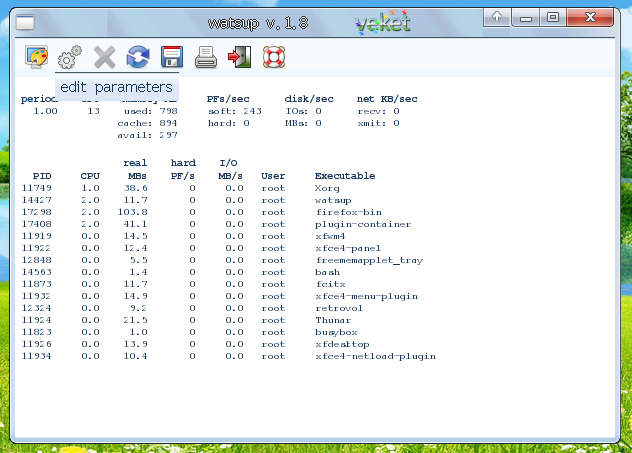The height and width of the screenshot is (453, 632).
Task: Click the retrovol executable entry
Action: [339, 308]
